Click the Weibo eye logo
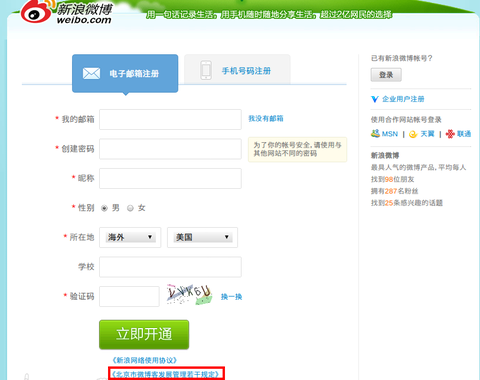The image size is (480, 380). point(37,11)
